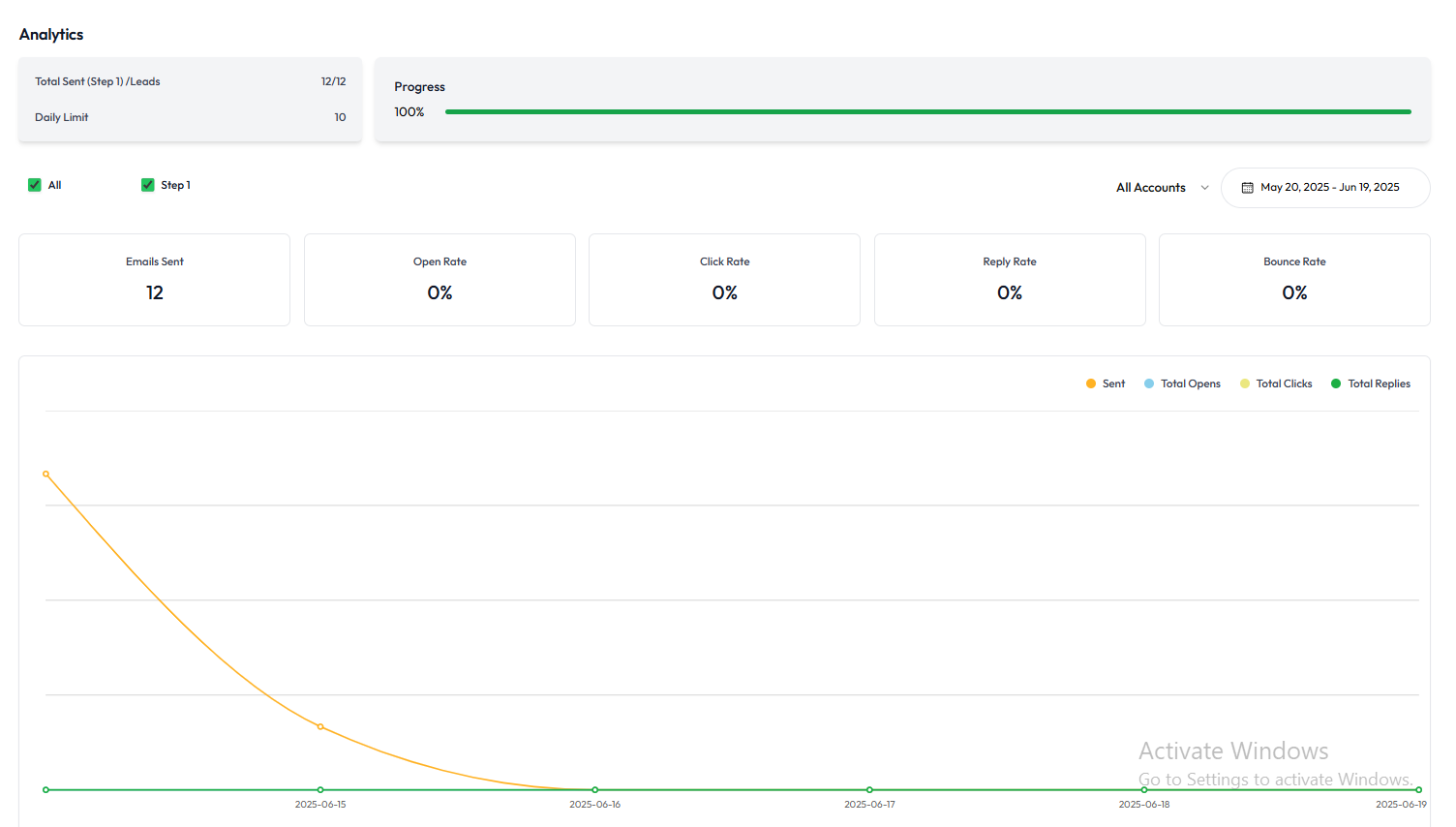Toggle the Total Replies legend label
Image resolution: width=1456 pixels, height=827 pixels.
[x=1379, y=384]
